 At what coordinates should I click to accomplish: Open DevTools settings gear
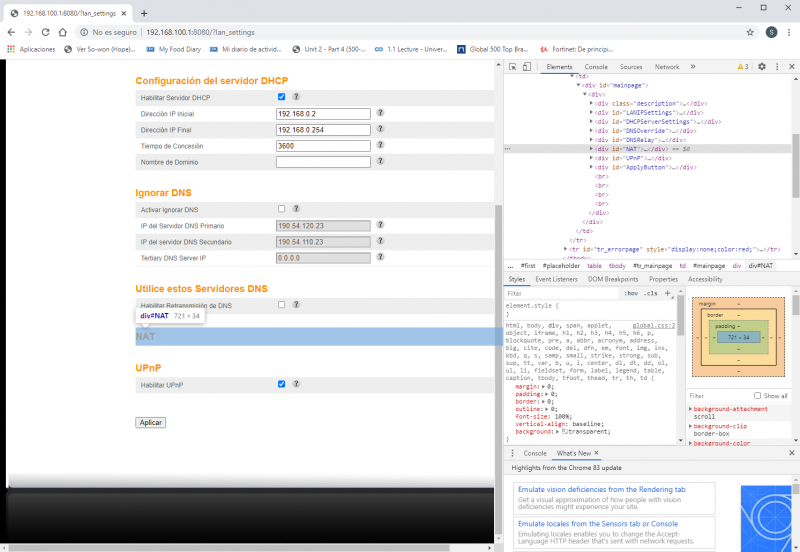click(x=761, y=67)
